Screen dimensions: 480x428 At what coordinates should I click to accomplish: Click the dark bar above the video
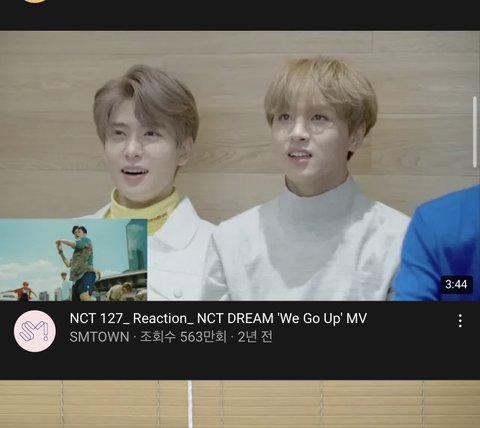click(x=240, y=15)
